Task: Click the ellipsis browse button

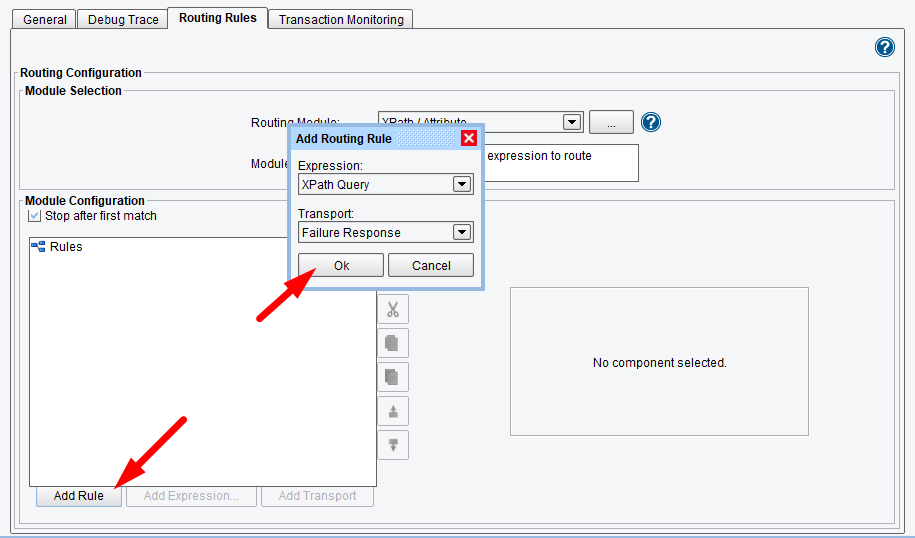Action: (x=611, y=122)
